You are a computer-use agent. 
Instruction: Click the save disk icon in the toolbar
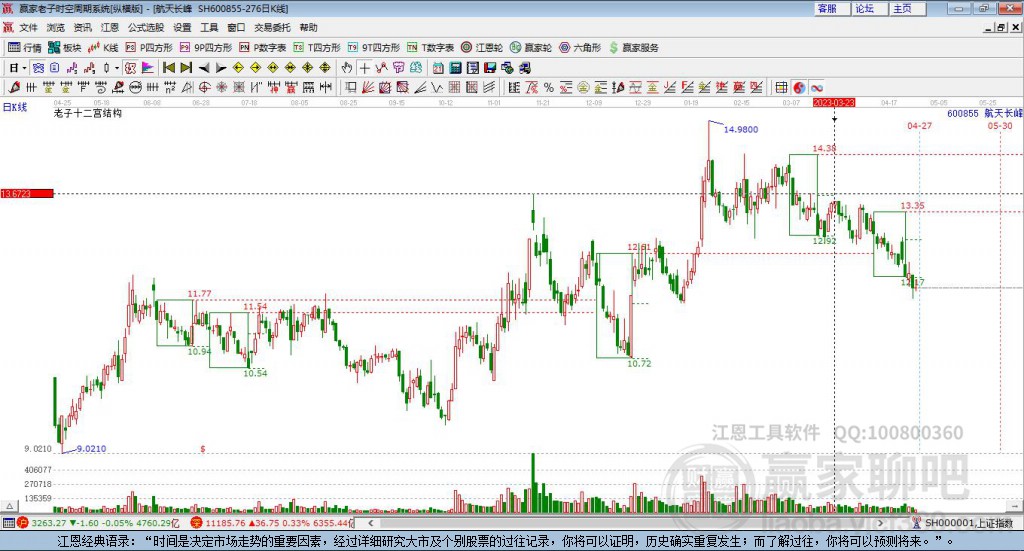pos(490,68)
